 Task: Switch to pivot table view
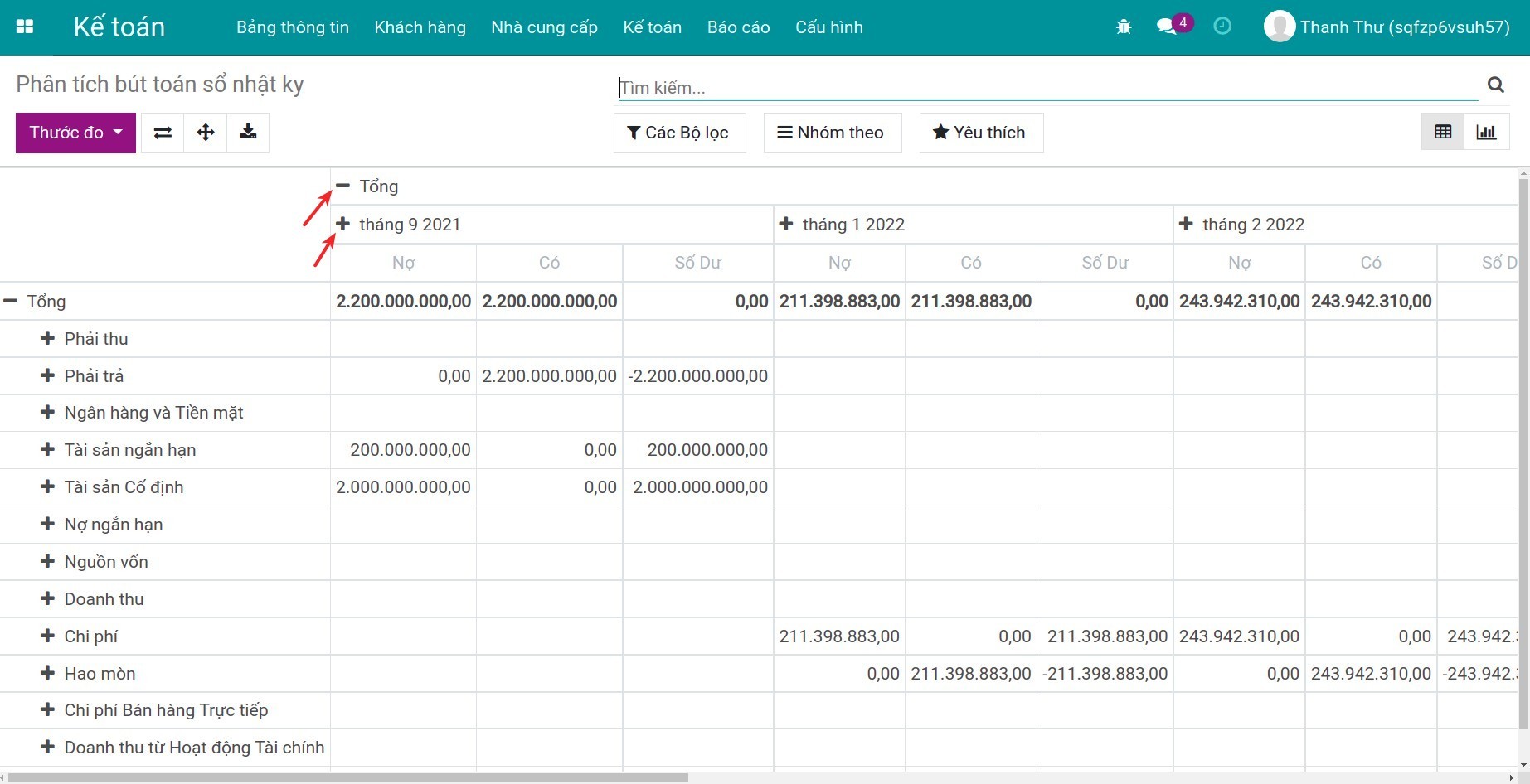1443,132
